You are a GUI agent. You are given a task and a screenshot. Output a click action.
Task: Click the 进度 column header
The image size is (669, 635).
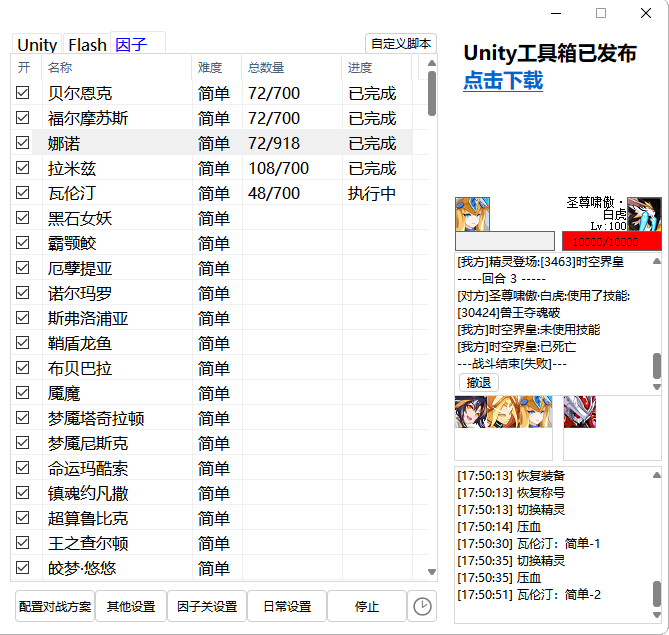click(377, 67)
